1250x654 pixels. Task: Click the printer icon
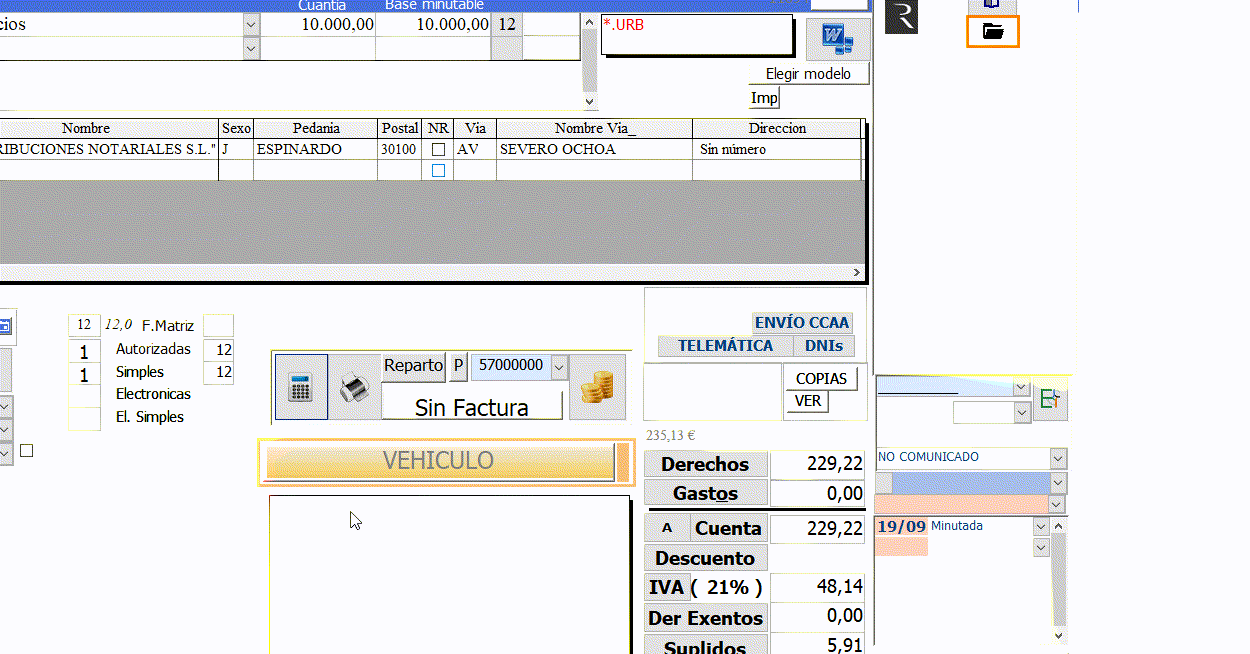click(x=354, y=387)
